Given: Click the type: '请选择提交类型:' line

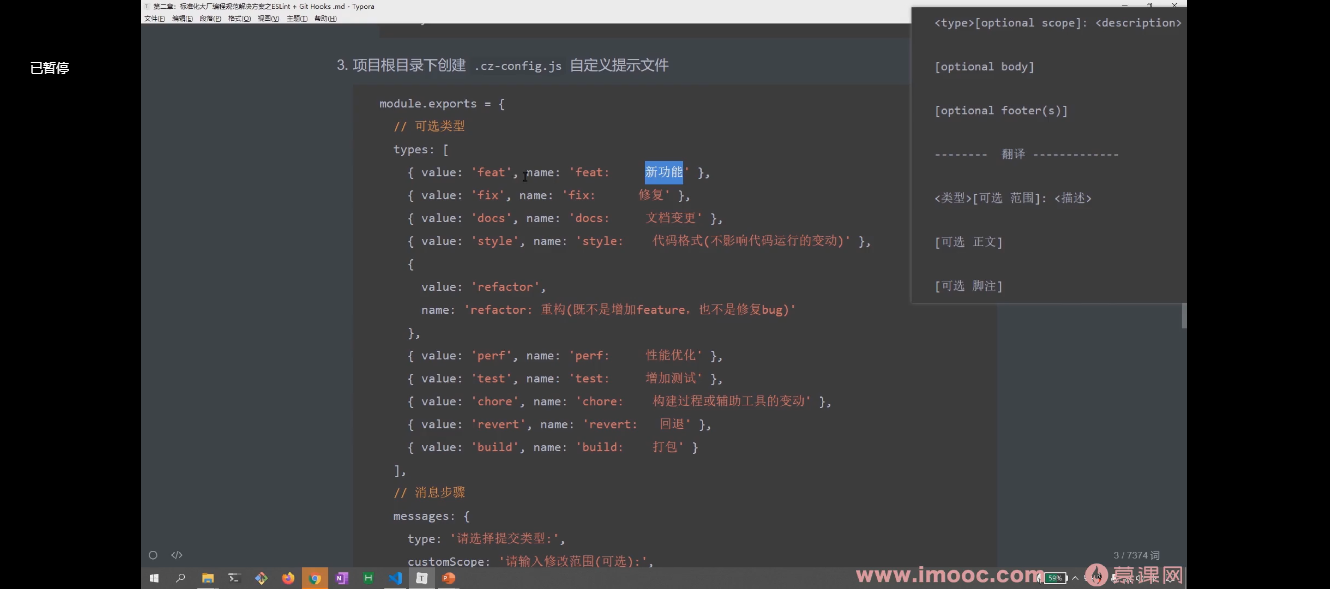Looking at the screenshot, I should pos(486,539).
